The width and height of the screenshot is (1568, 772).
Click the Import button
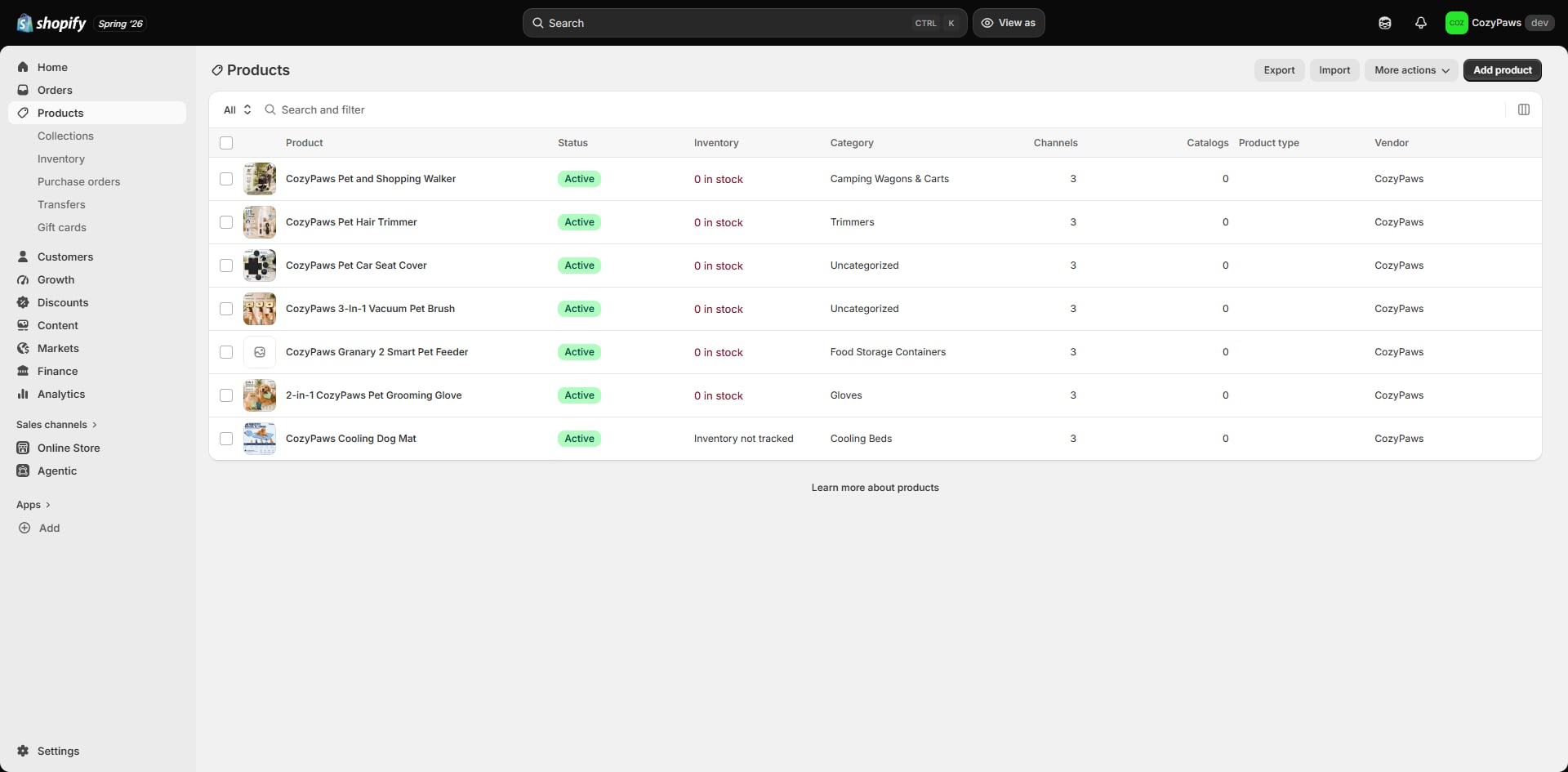(x=1334, y=70)
